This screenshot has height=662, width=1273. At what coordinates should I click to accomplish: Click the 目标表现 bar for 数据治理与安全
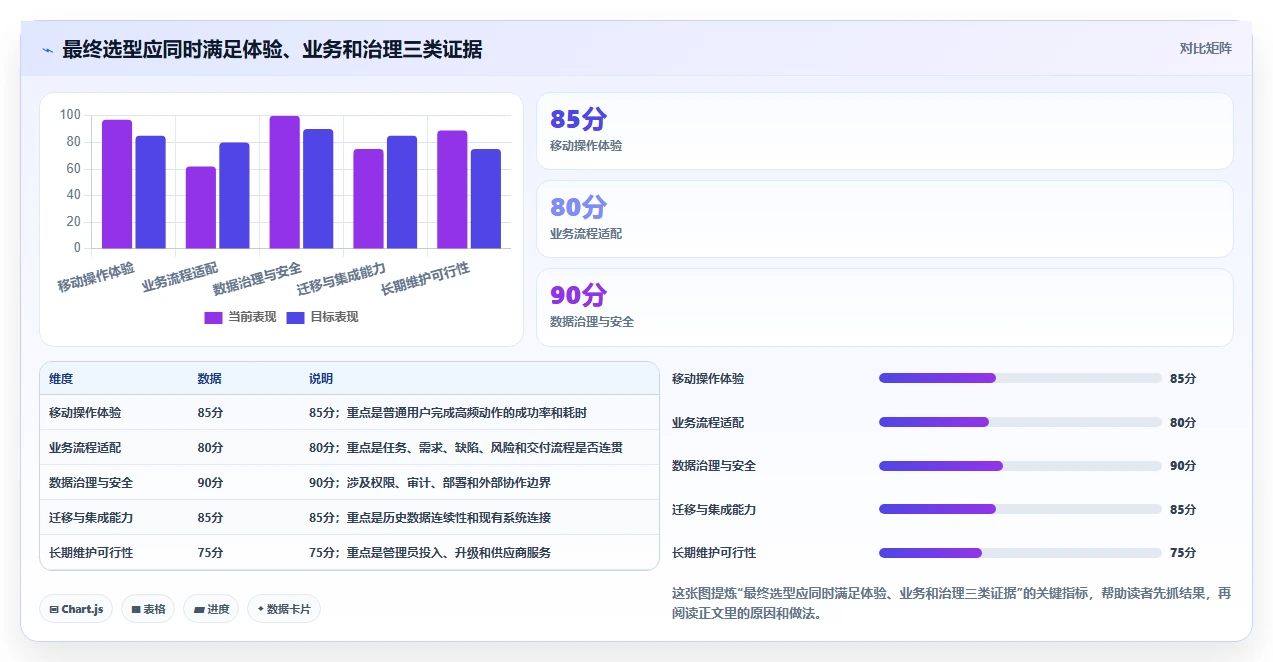[x=319, y=189]
